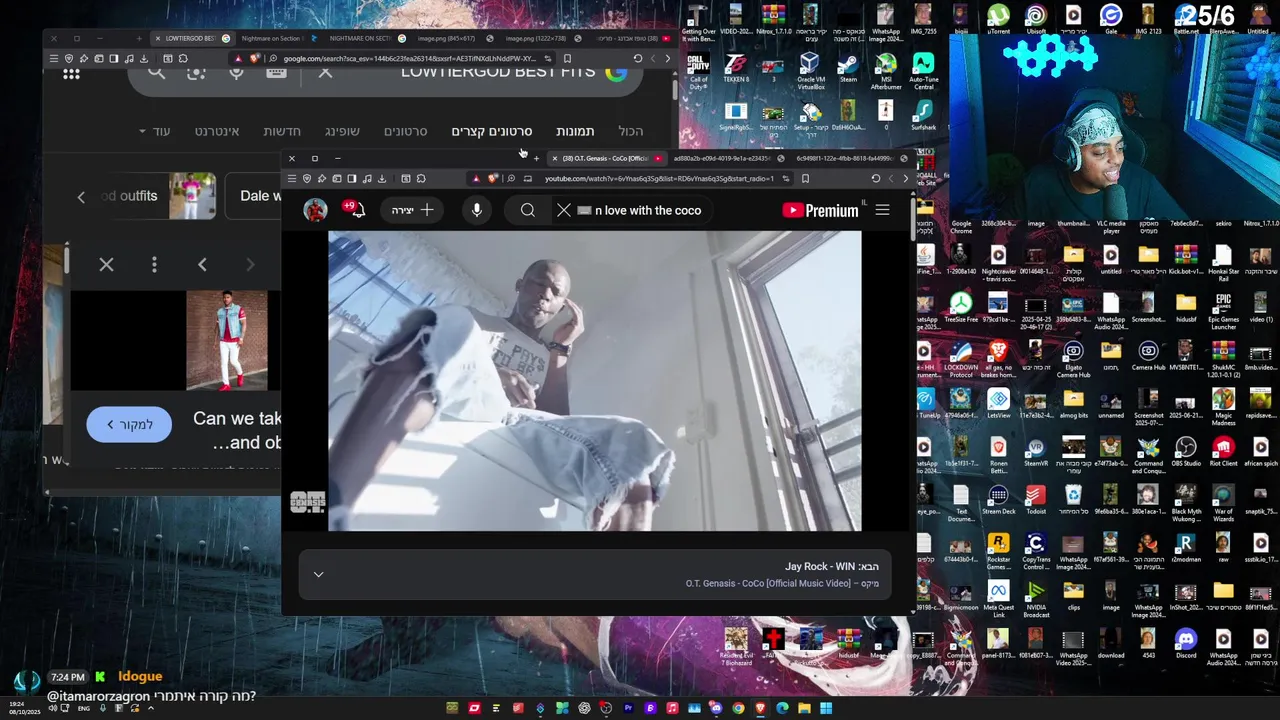Click the YouTube Premium logo

point(820,210)
